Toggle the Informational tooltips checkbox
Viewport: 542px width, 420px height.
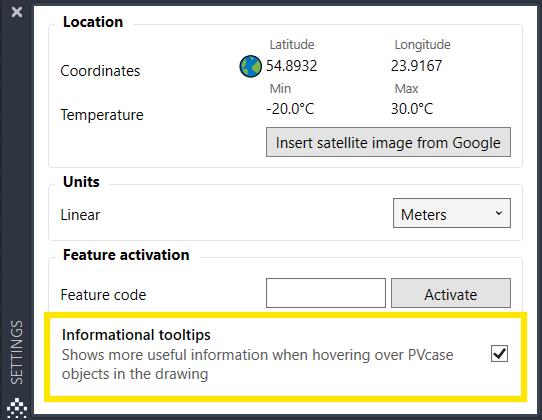coord(499,354)
